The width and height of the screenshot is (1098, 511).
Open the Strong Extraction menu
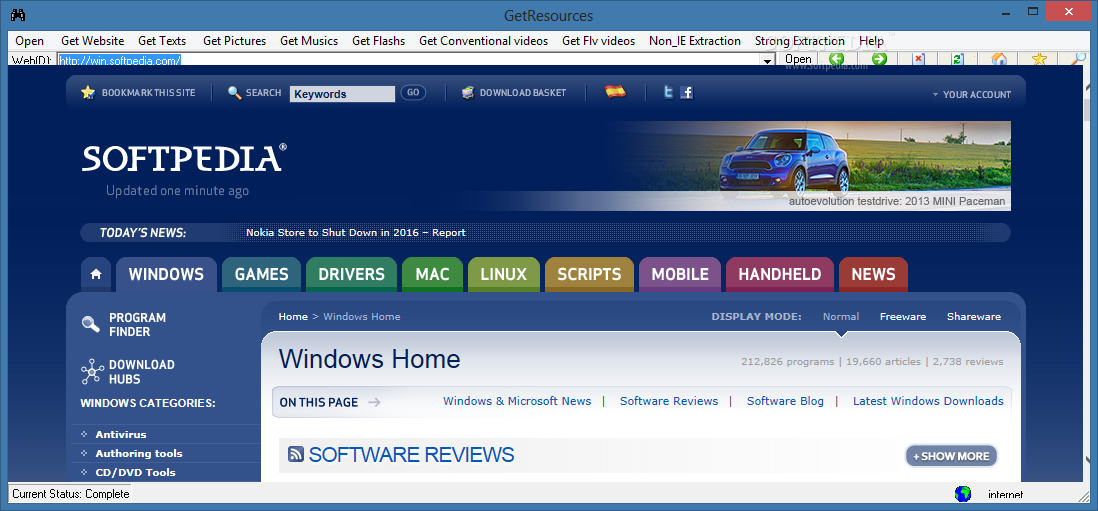(800, 41)
